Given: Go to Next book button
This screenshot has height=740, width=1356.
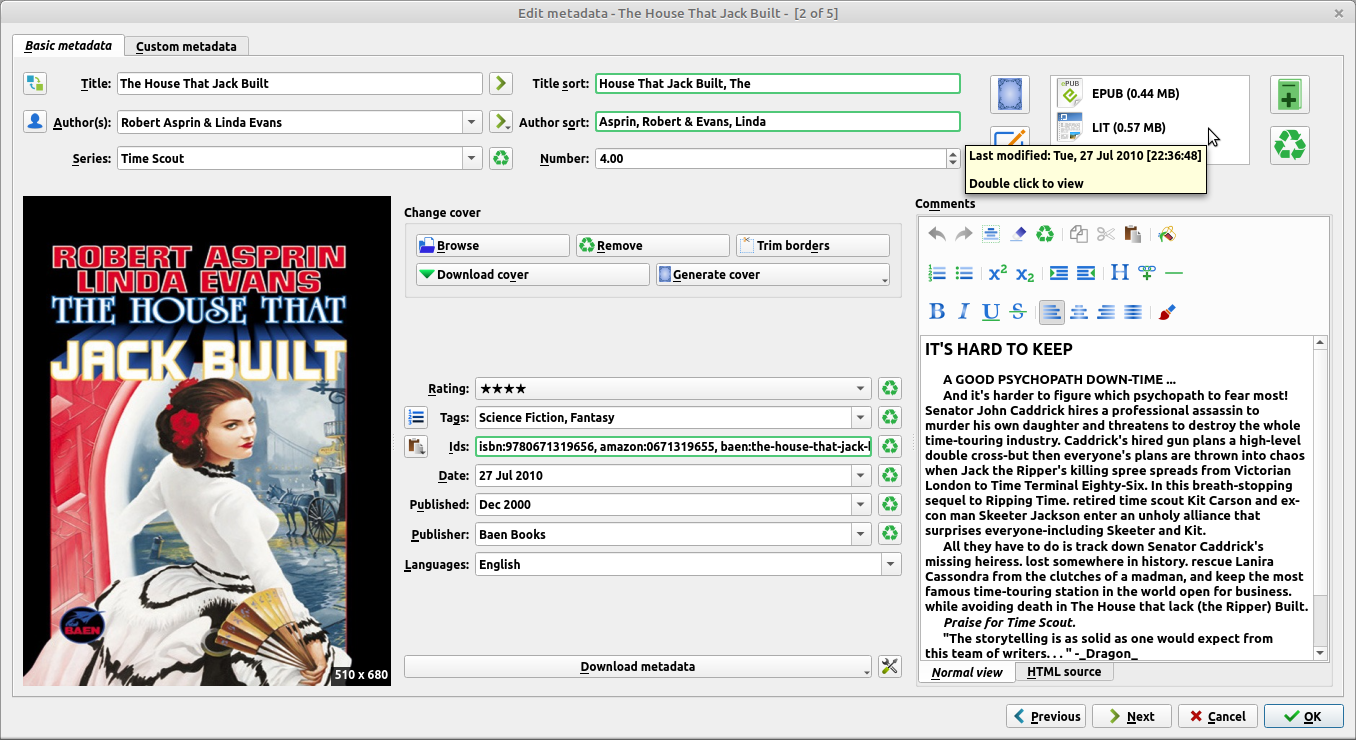Looking at the screenshot, I should (x=1130, y=716).
